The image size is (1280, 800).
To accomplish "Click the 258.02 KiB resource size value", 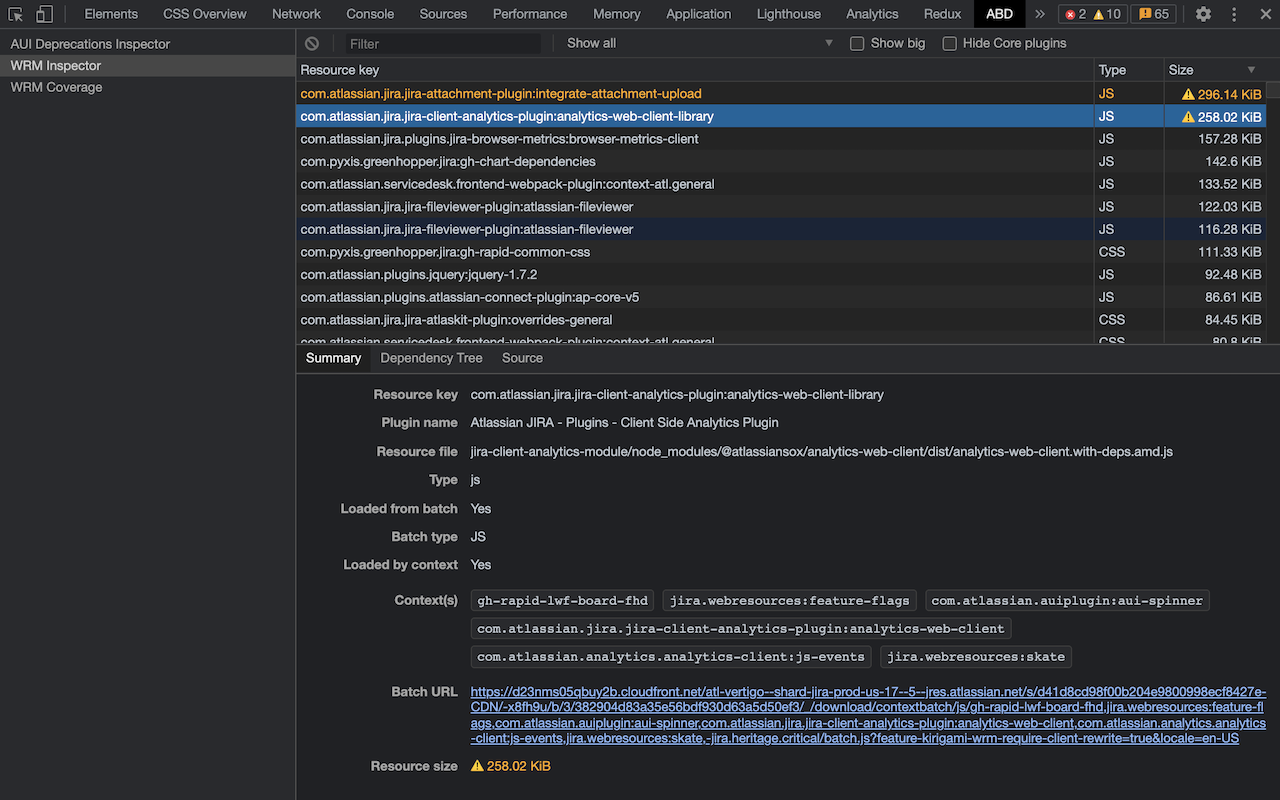I will pyautogui.click(x=519, y=766).
